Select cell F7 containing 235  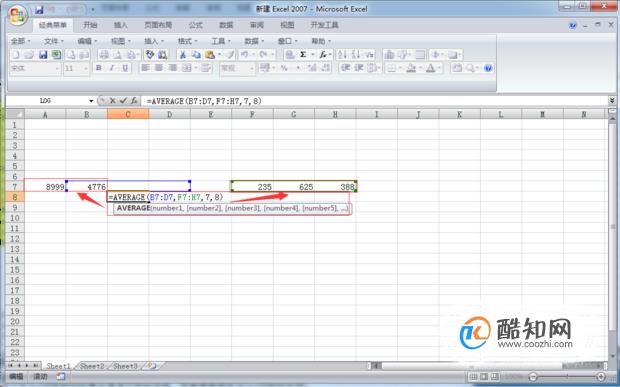click(x=252, y=187)
